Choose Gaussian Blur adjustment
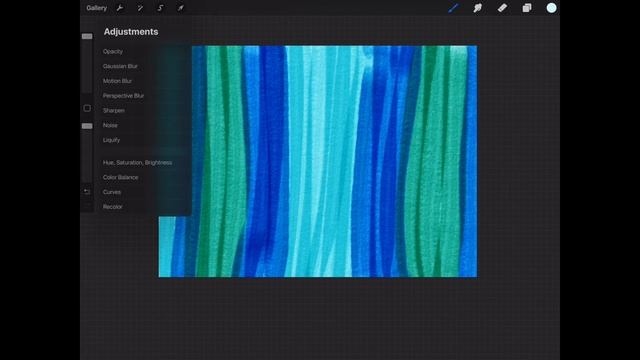The height and width of the screenshot is (360, 640). (120, 66)
